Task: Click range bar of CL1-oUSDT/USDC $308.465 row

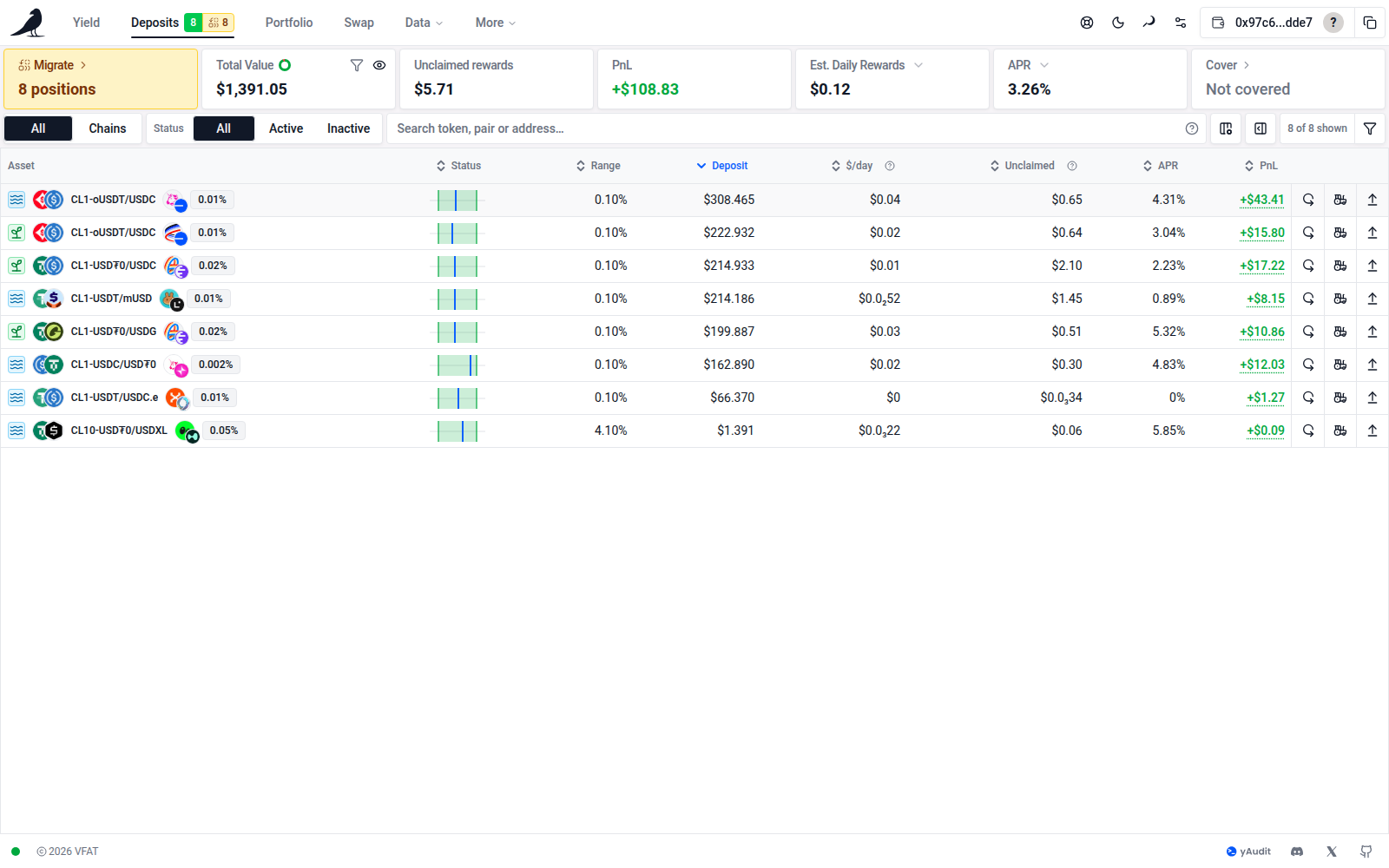Action: 458,201
